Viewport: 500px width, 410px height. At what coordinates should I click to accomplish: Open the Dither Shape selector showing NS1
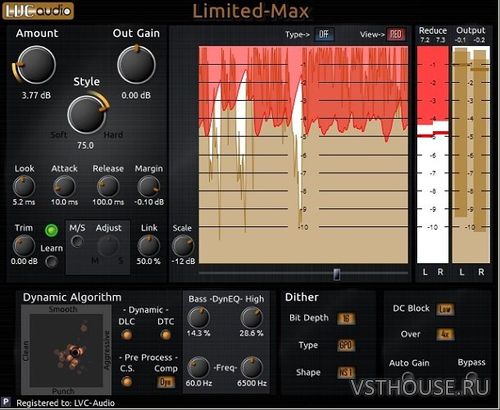point(346,372)
